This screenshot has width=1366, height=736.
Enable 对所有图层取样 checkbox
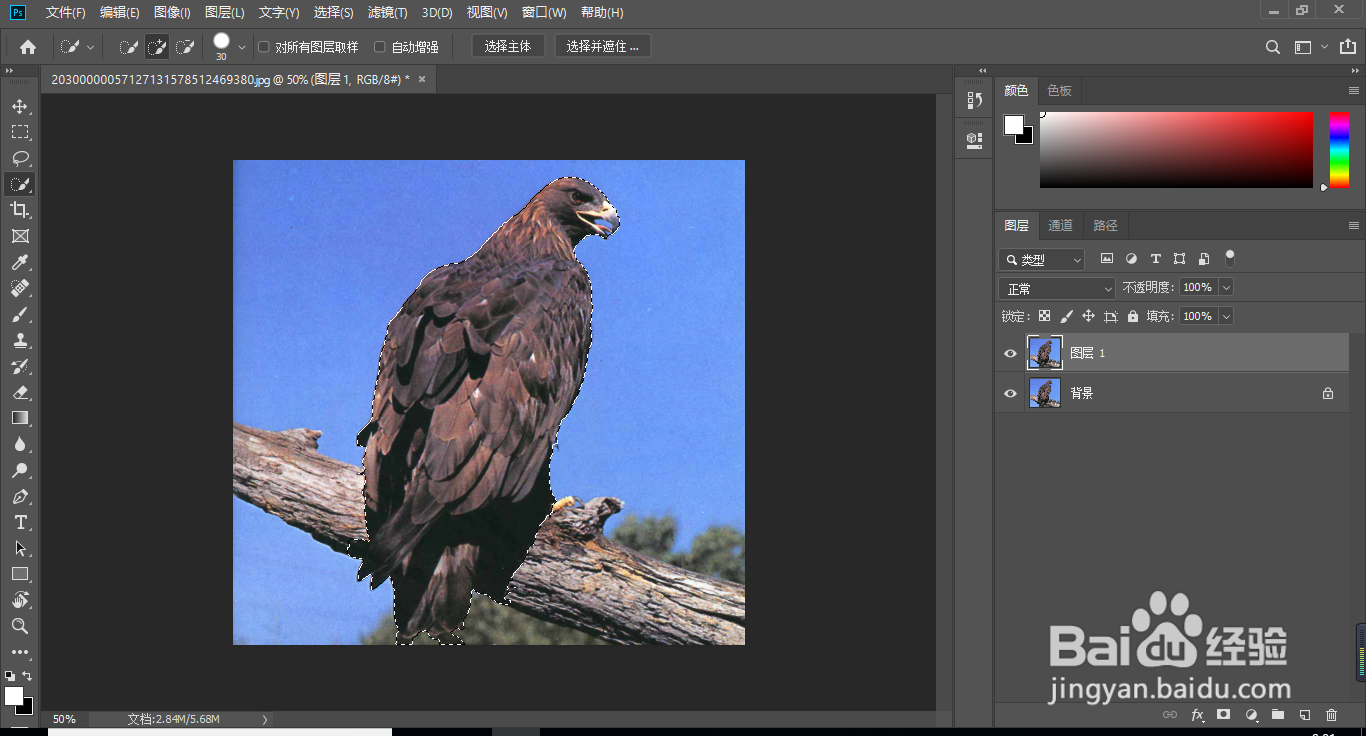point(264,47)
